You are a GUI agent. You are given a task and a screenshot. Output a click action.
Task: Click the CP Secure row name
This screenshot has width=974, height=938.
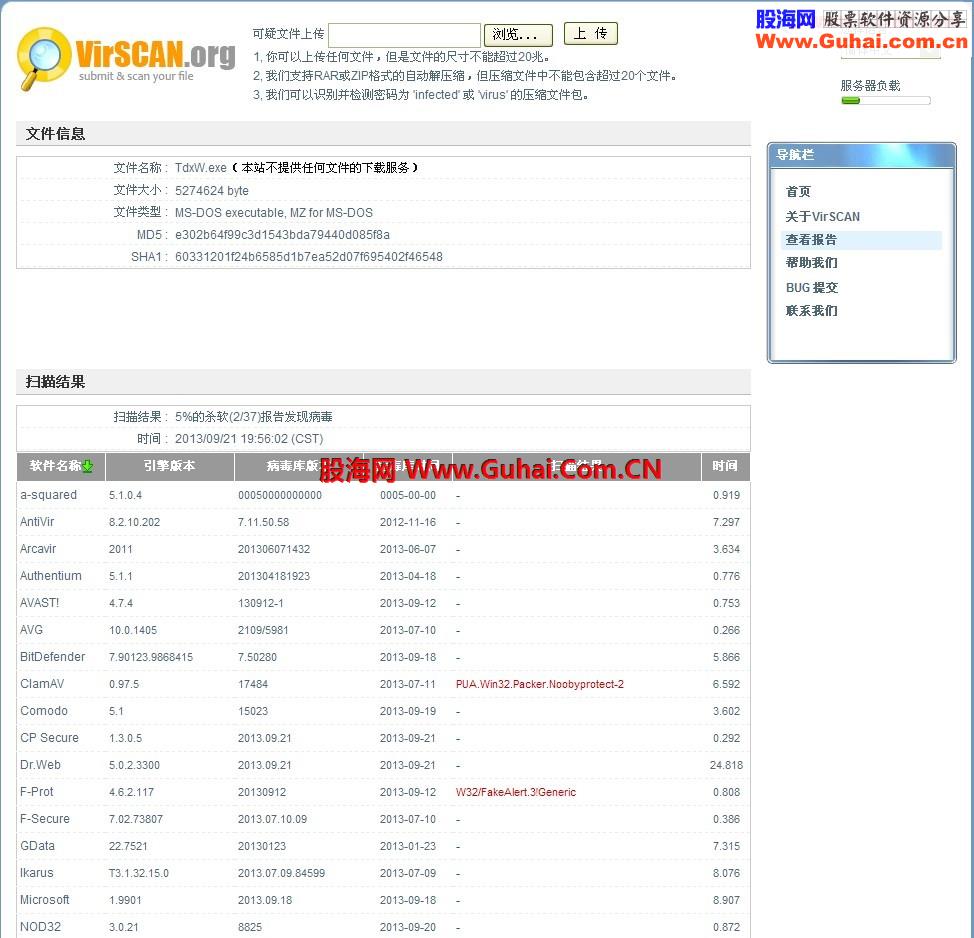tap(50, 738)
